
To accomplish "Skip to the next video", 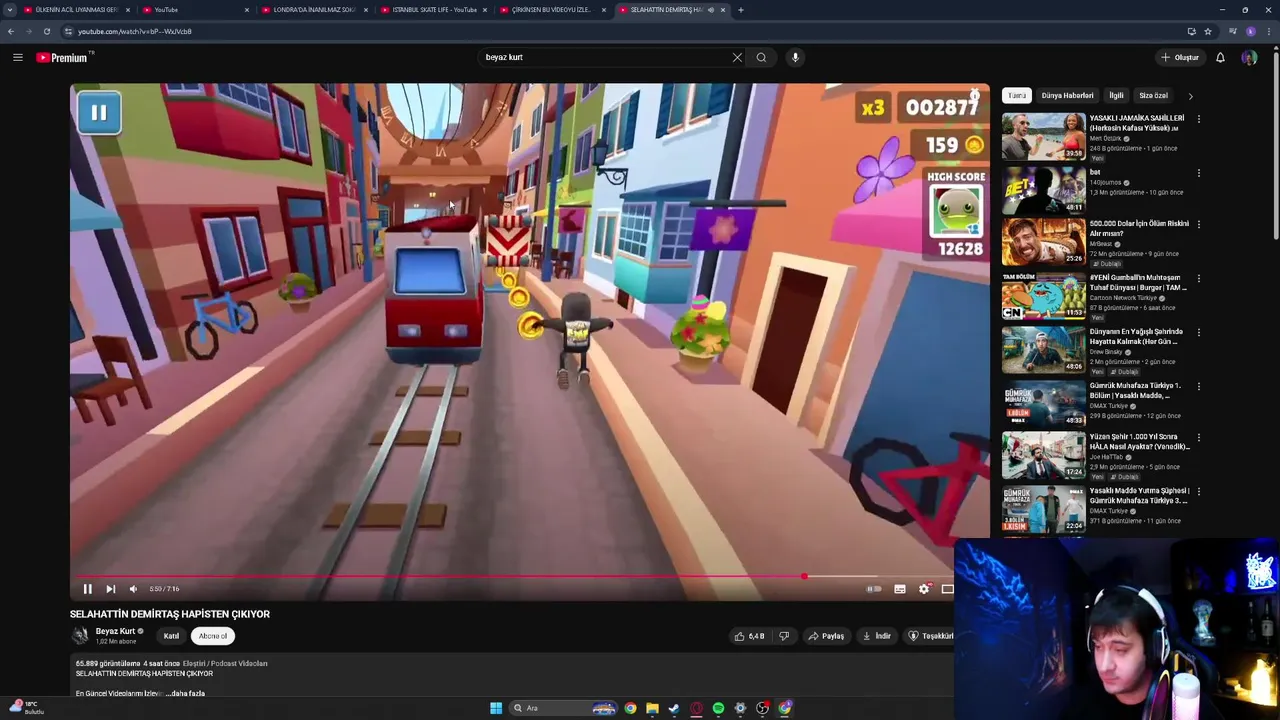I will (110, 589).
